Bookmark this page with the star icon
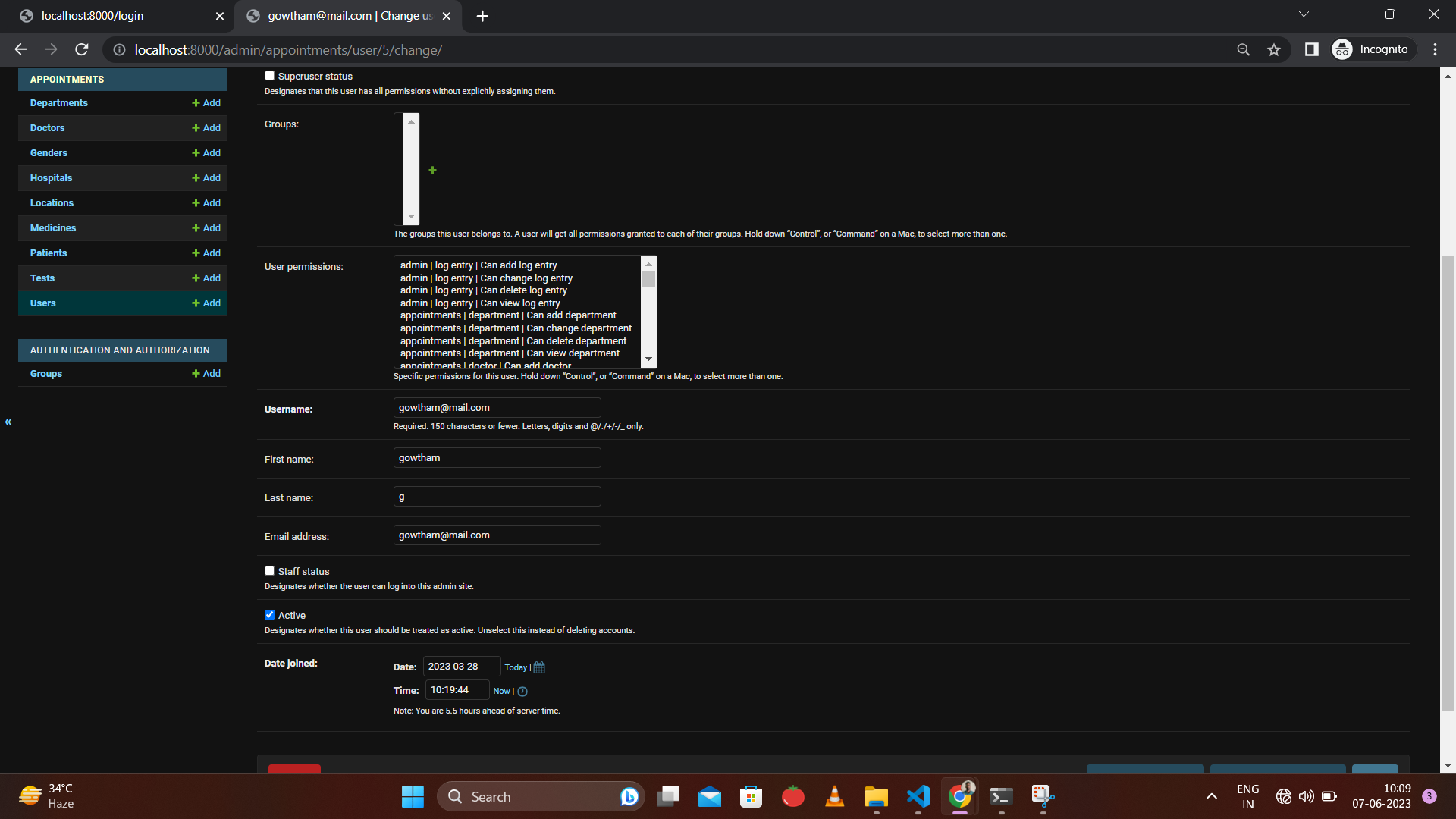Image resolution: width=1456 pixels, height=819 pixels. 1274,50
